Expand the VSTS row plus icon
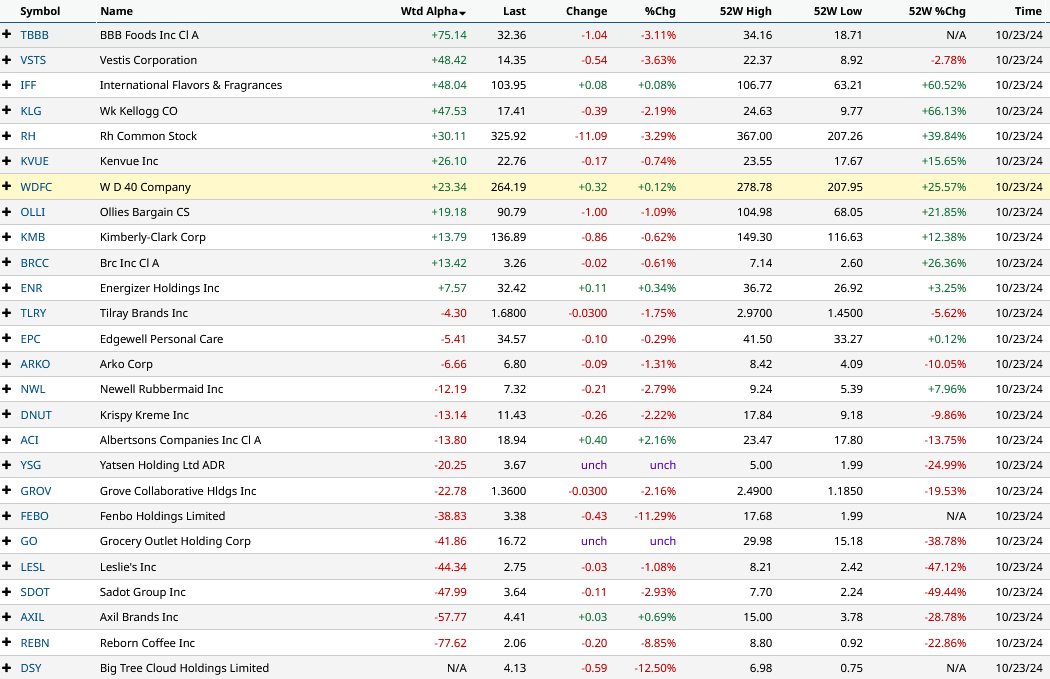This screenshot has height=679, width=1050. click(x=7, y=60)
